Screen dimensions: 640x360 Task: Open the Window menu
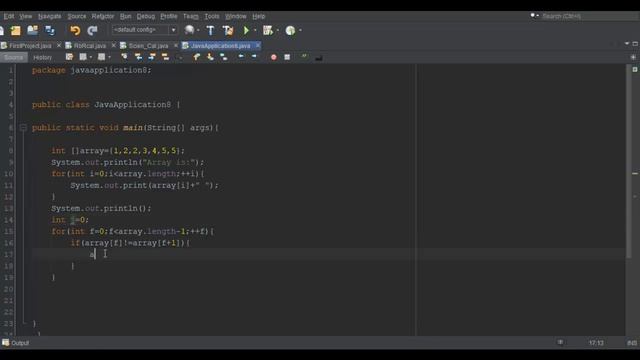[x=236, y=16]
